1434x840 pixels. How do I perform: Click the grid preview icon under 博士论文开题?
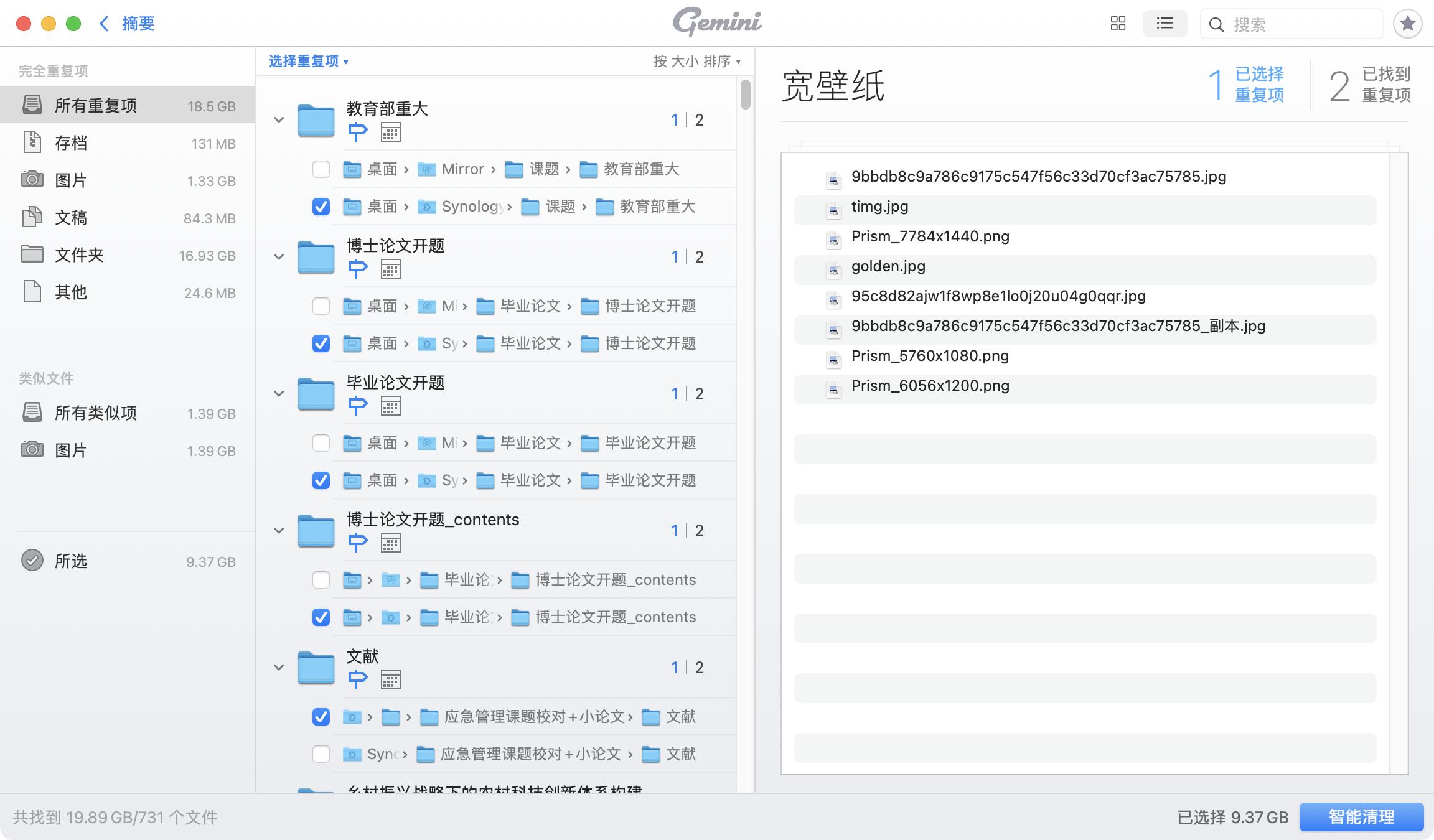[x=390, y=269]
